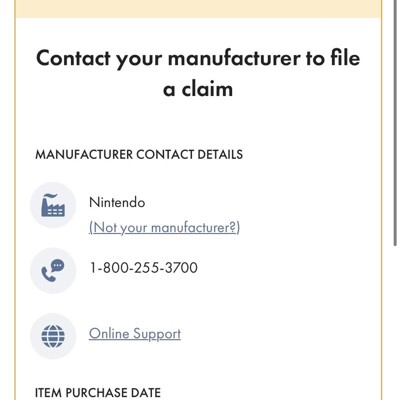Click the phone chat contact icon

click(x=53, y=270)
